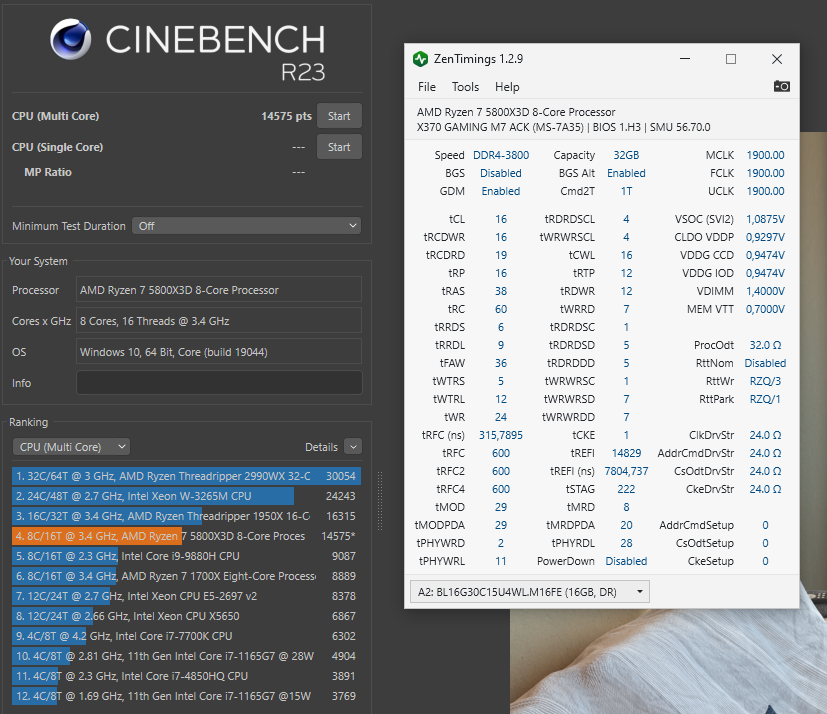Viewport: 827px width, 714px height.
Task: Click the UCLK 1900.00 value
Action: pyautogui.click(x=765, y=191)
